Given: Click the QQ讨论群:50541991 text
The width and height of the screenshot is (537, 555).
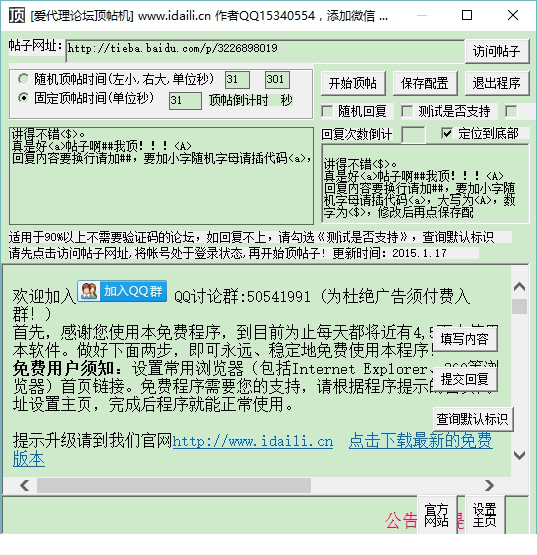Looking at the screenshot, I should tap(242, 297).
